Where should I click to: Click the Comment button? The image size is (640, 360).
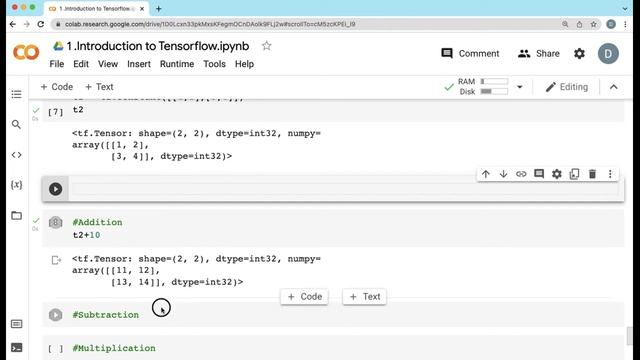click(470, 53)
